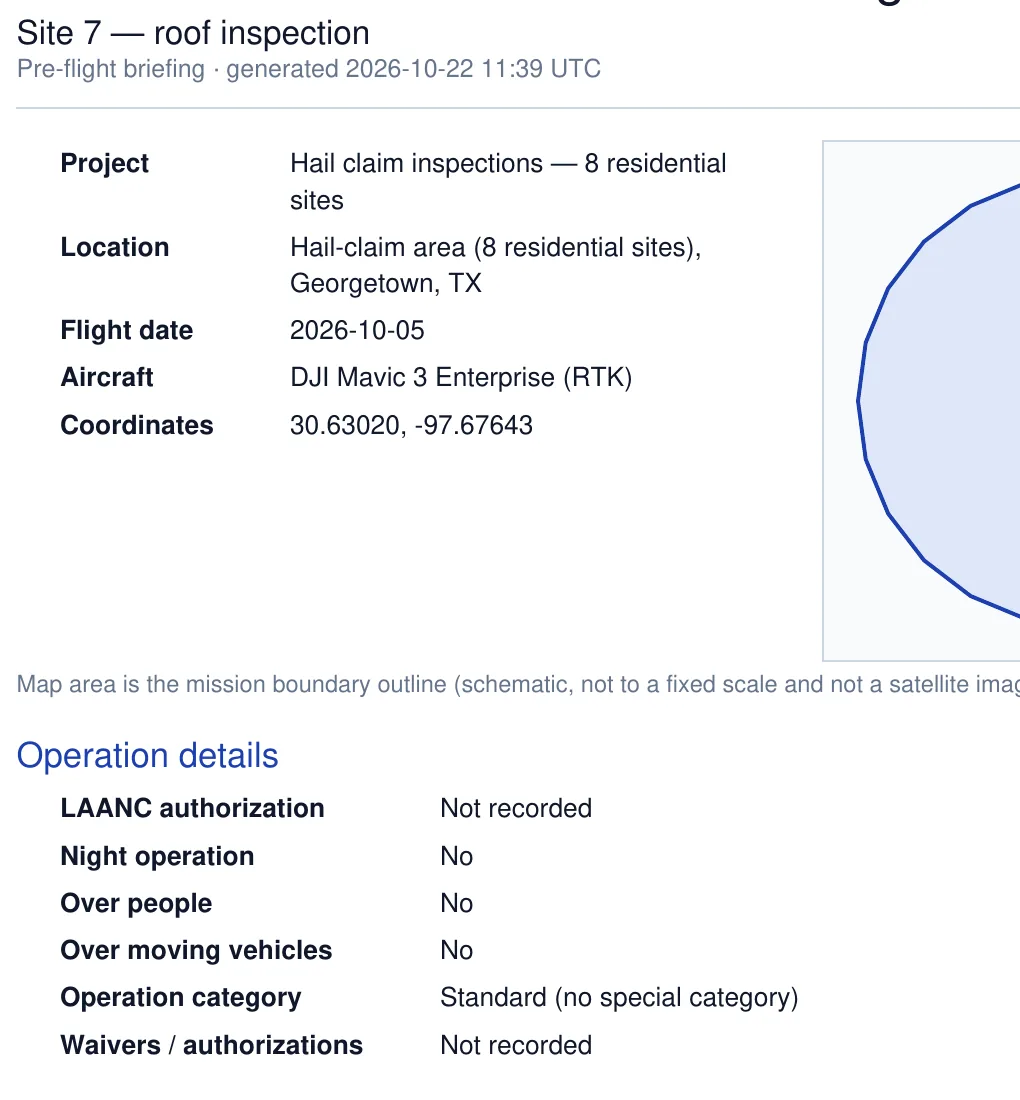Select coordinates value 30.63020, -97.67643
This screenshot has height=1100, width=1020.
411,425
